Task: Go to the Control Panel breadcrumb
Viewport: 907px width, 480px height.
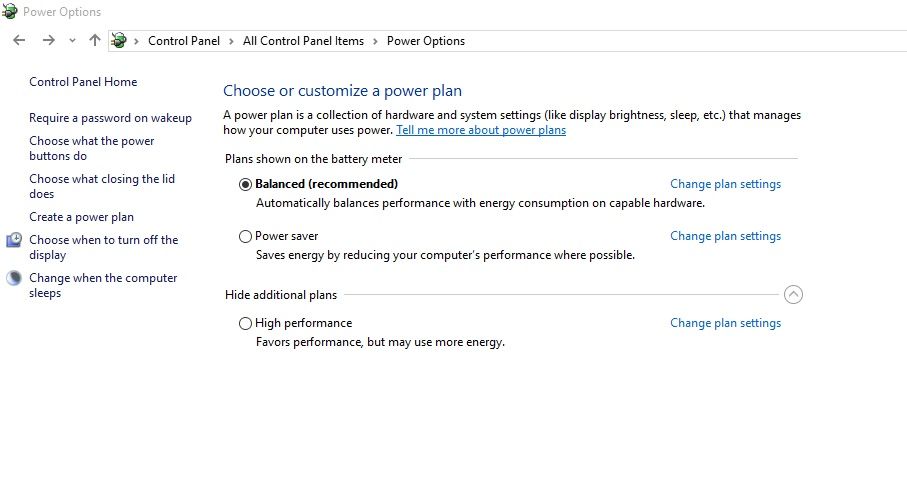Action: click(x=183, y=41)
